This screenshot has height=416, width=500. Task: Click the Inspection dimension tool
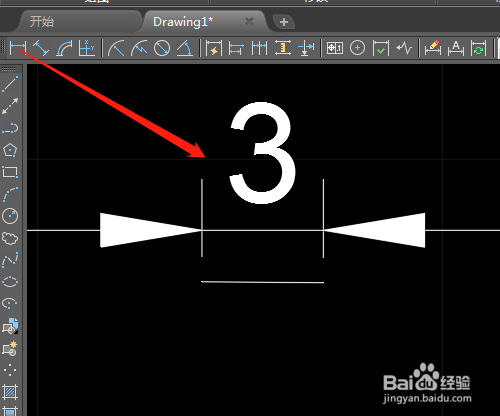click(381, 48)
